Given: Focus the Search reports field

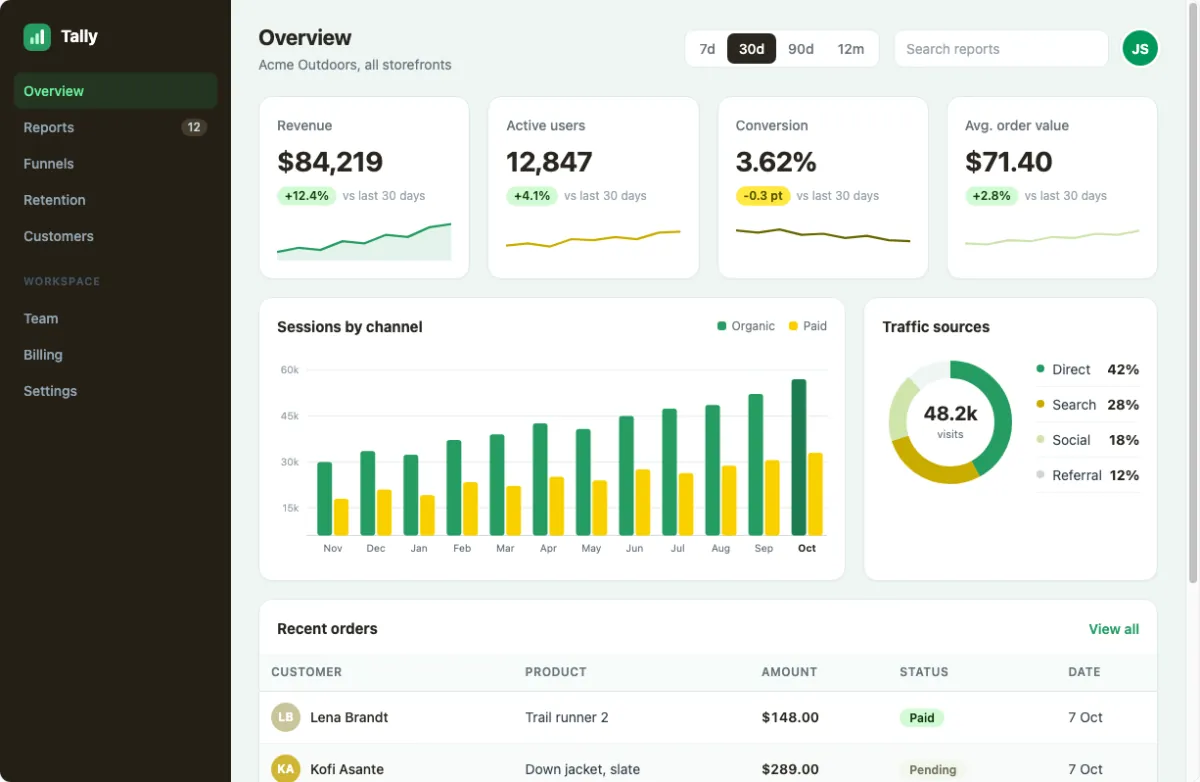Looking at the screenshot, I should pos(1001,49).
